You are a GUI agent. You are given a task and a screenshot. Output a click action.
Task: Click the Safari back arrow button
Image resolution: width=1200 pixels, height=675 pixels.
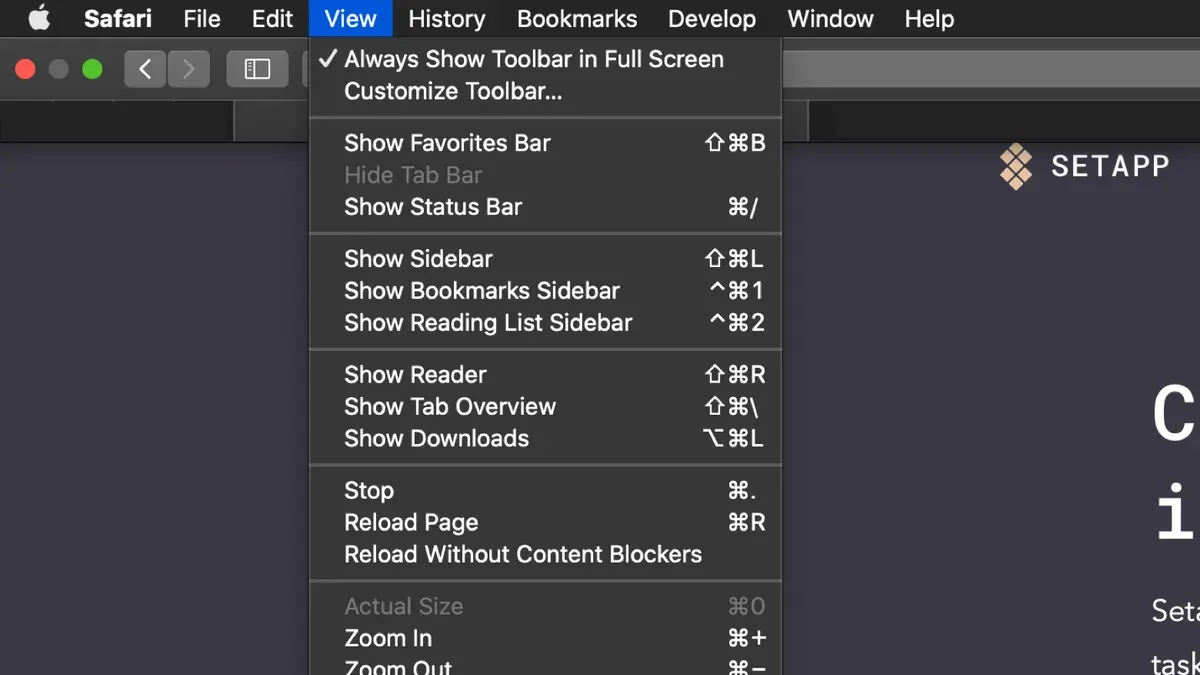pos(145,69)
